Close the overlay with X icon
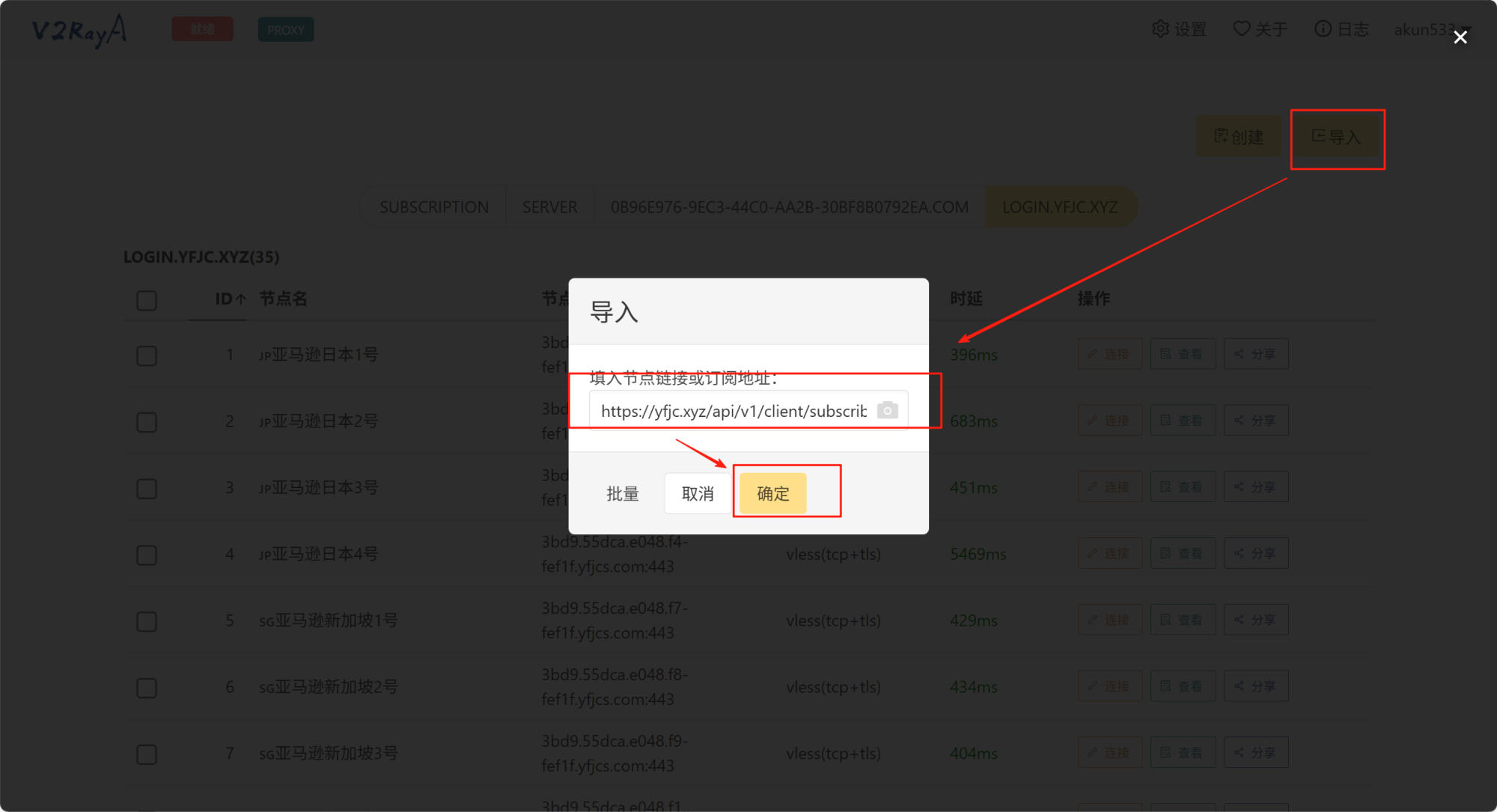1497x812 pixels. tap(1460, 37)
